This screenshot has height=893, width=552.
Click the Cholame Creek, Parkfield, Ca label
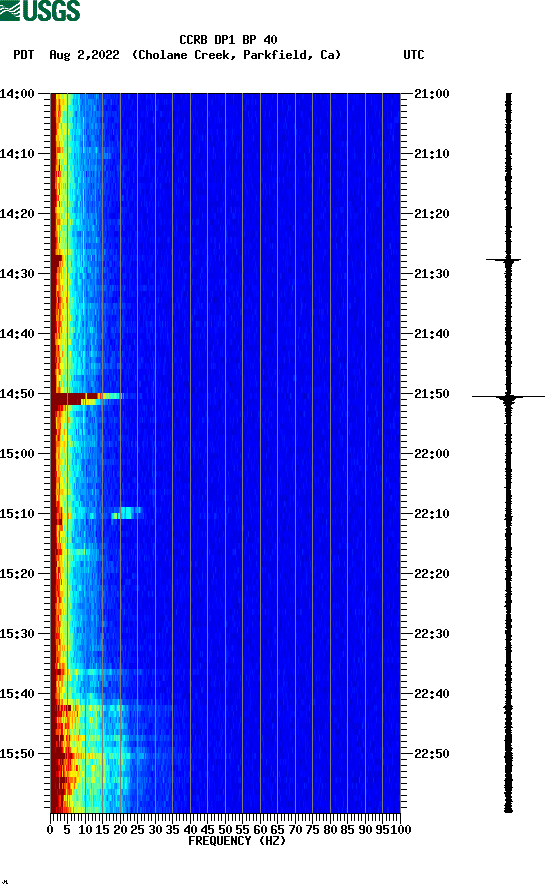click(x=236, y=55)
